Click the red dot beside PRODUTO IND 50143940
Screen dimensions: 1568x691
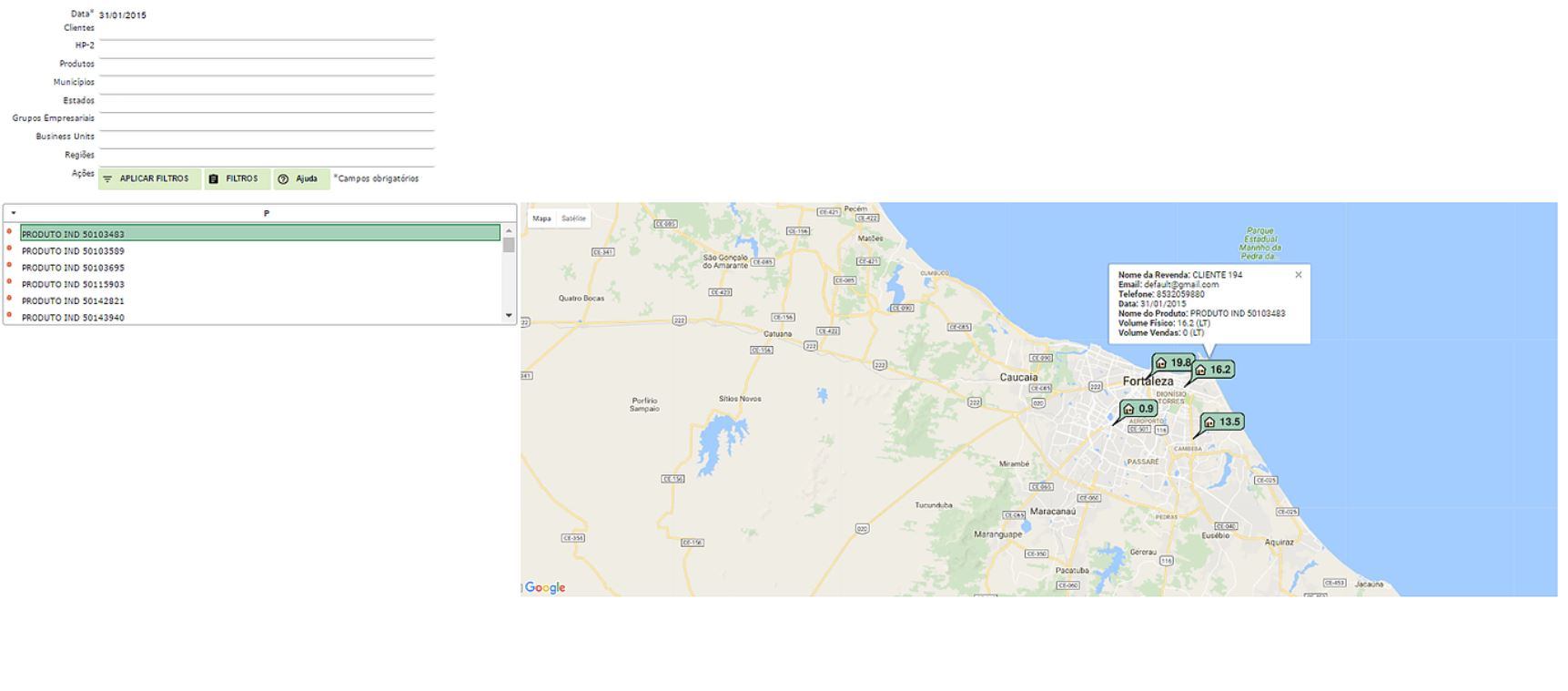pyautogui.click(x=9, y=314)
